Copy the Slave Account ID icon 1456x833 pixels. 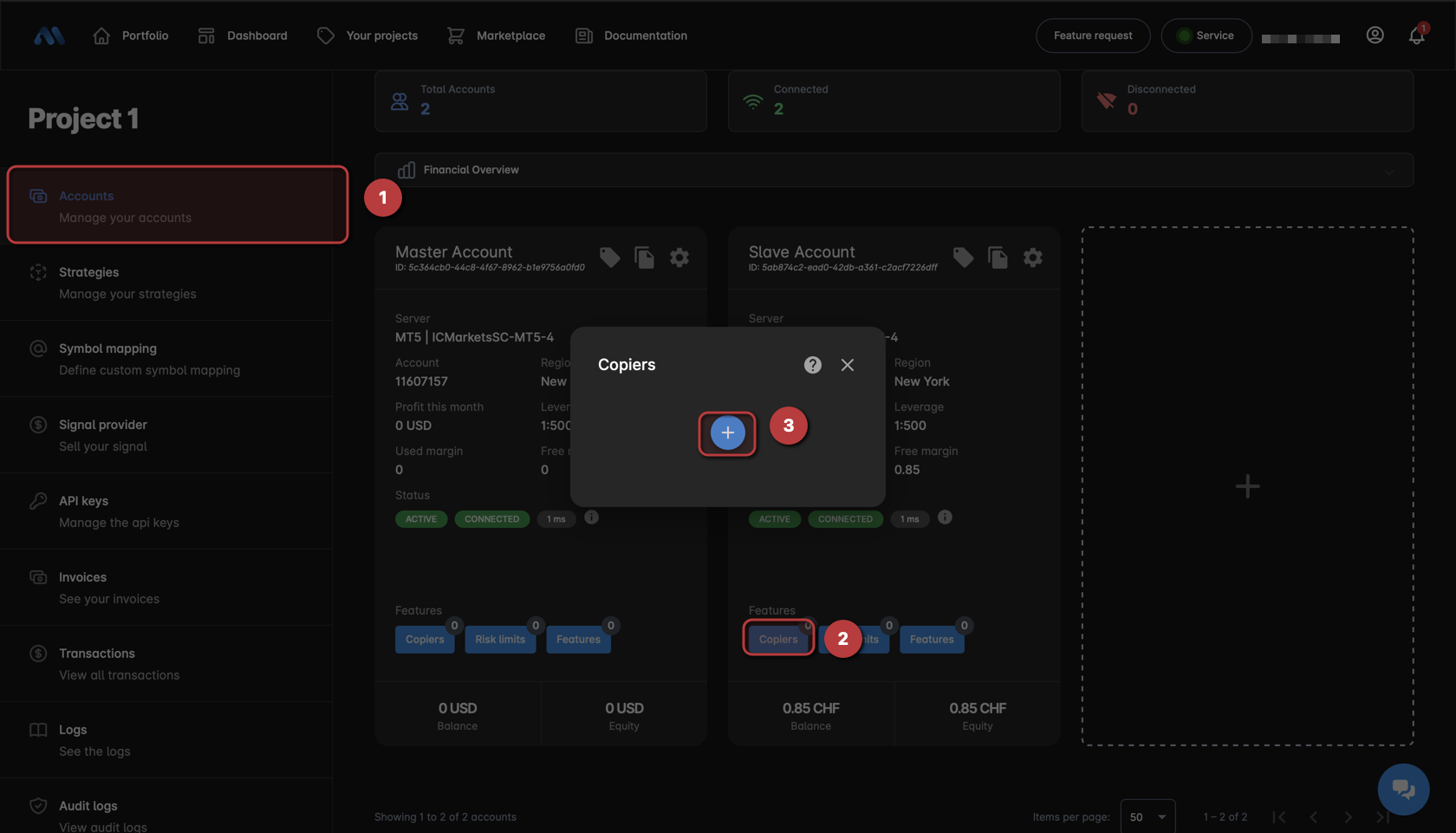998,257
